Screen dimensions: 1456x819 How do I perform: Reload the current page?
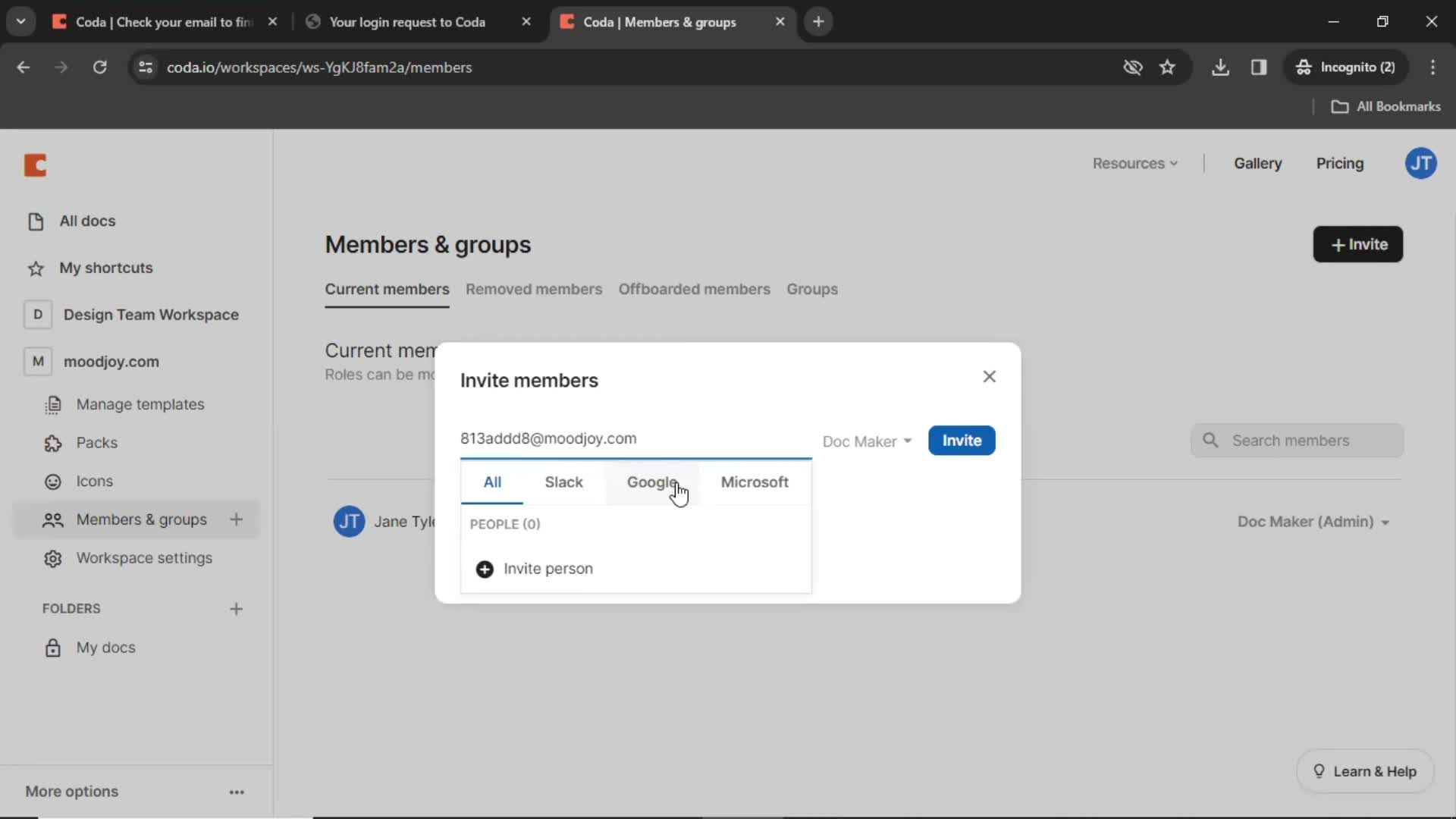pyautogui.click(x=99, y=67)
